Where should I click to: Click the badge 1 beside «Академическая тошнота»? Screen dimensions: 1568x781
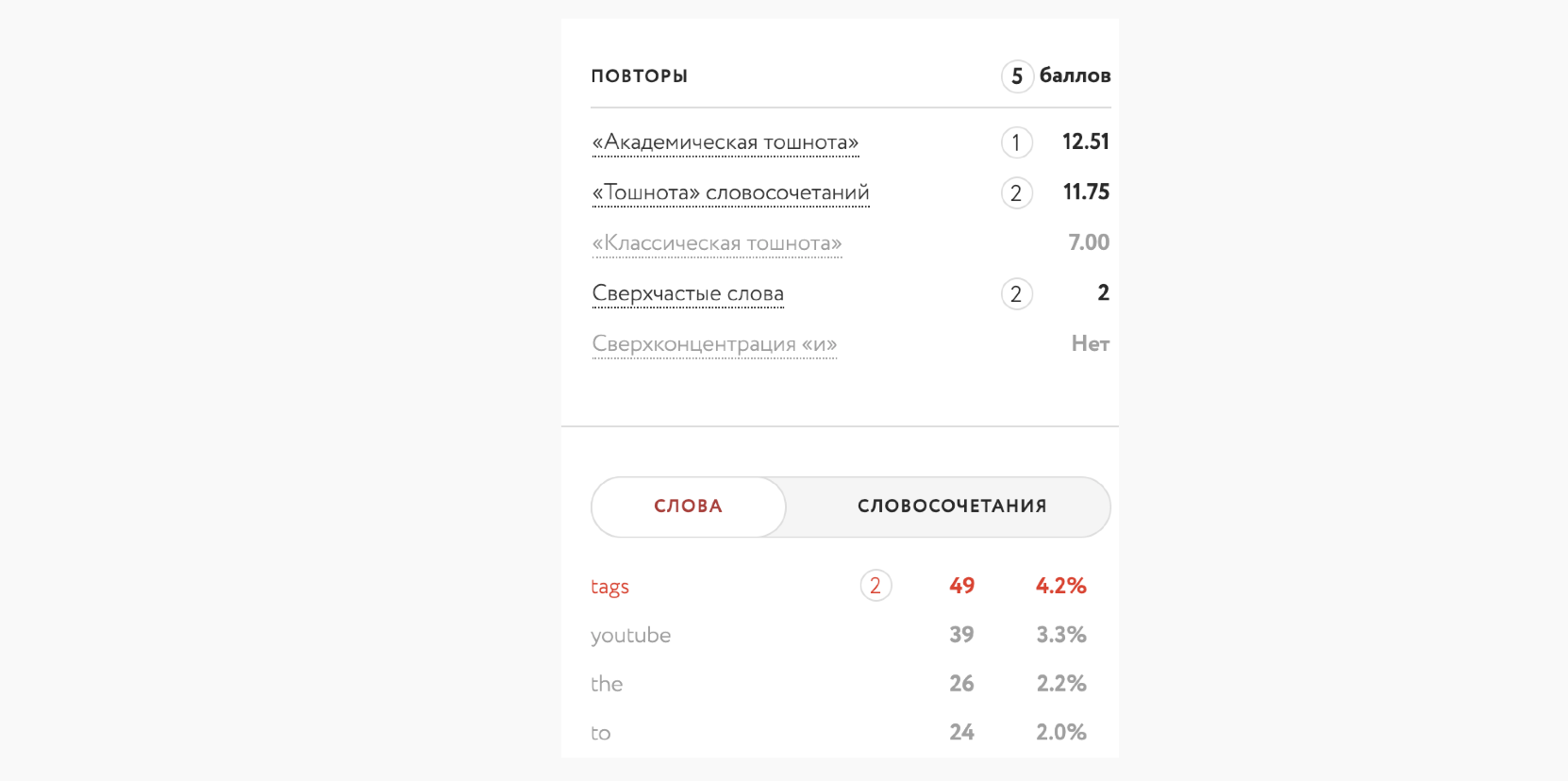[x=1016, y=142]
